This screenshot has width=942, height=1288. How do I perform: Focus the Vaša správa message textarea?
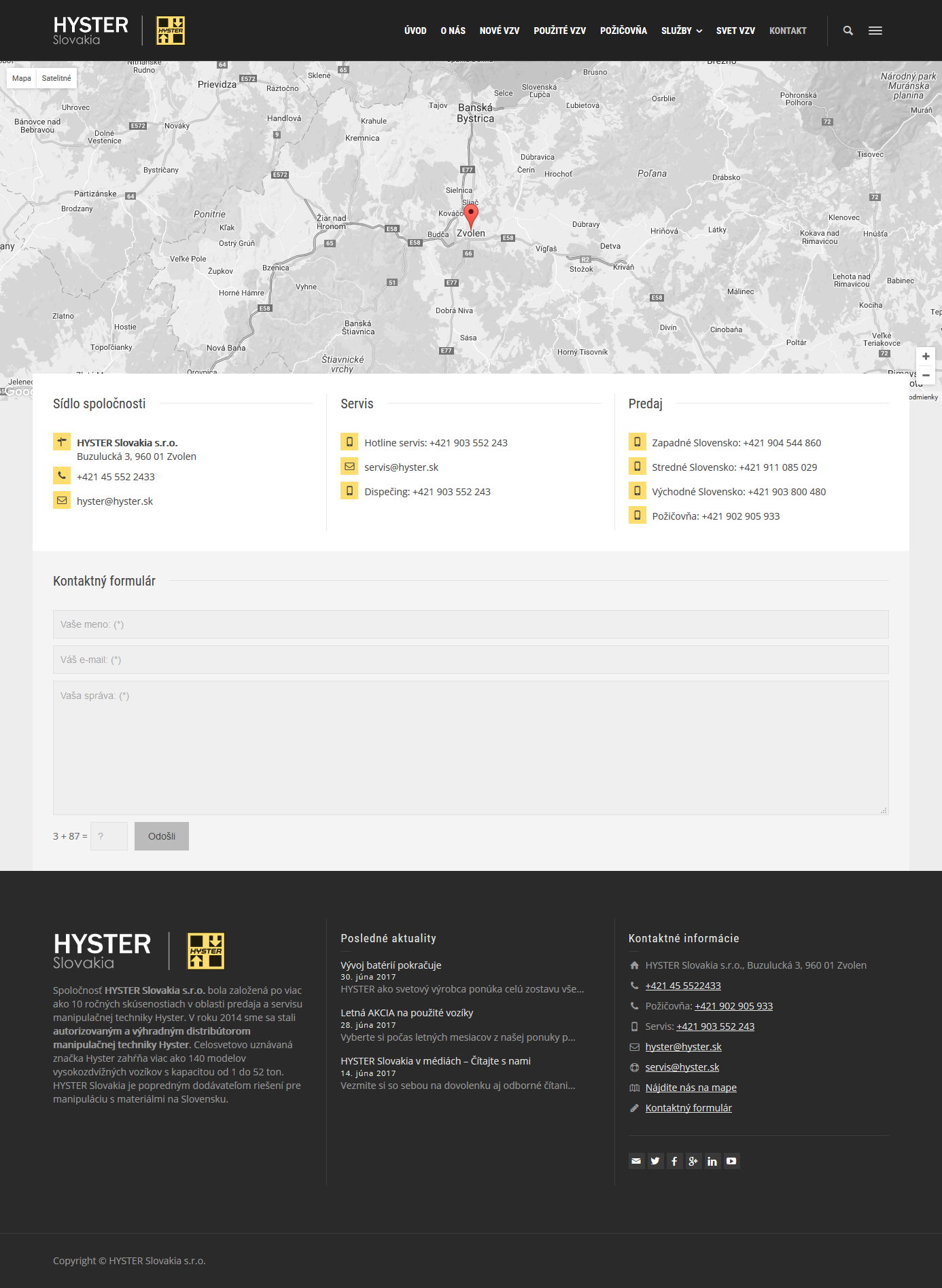pos(471,748)
